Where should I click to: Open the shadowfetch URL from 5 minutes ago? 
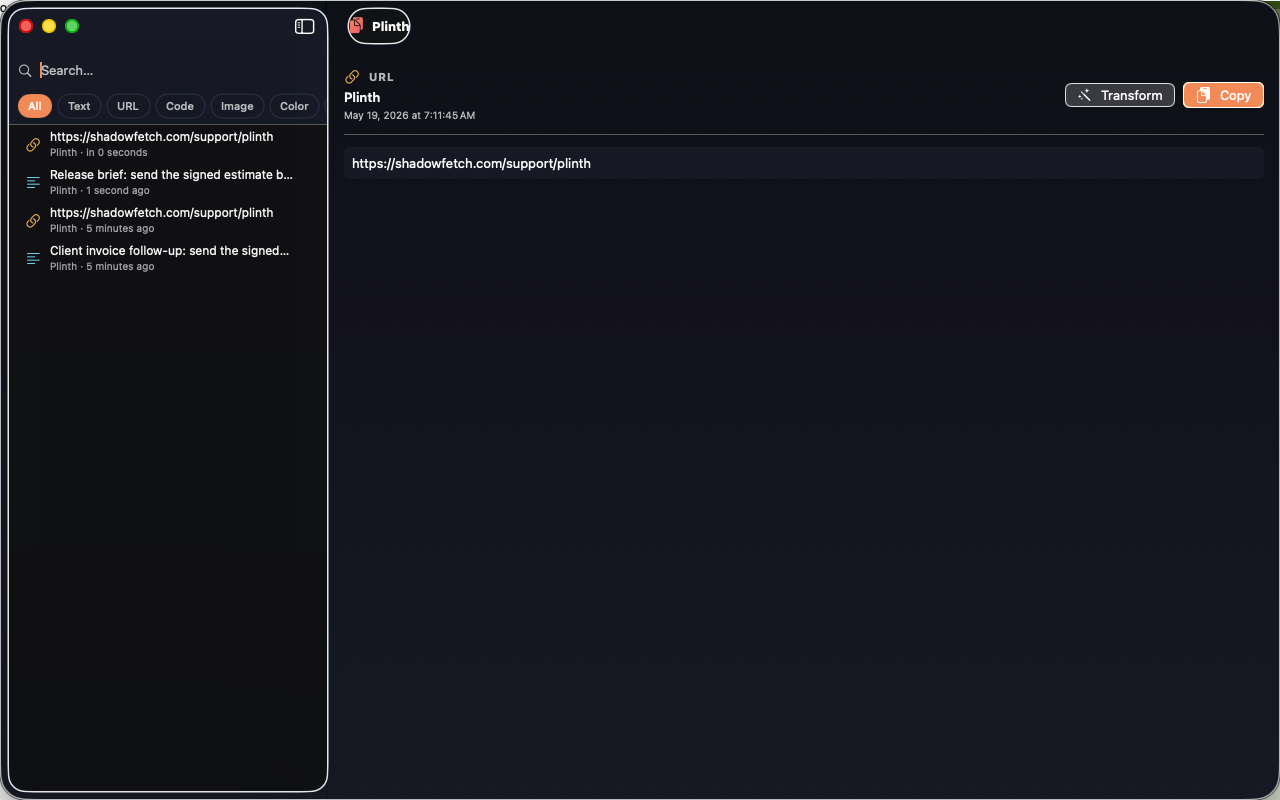click(x=168, y=220)
